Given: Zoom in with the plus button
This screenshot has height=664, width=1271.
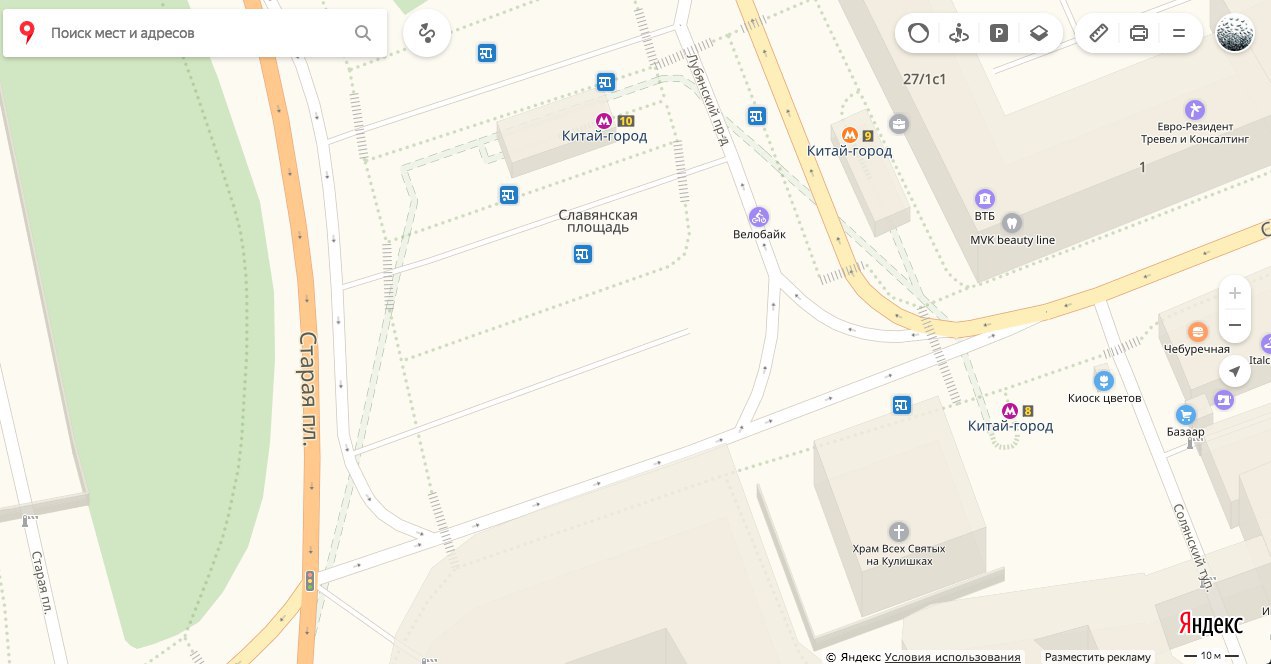Looking at the screenshot, I should (x=1235, y=293).
